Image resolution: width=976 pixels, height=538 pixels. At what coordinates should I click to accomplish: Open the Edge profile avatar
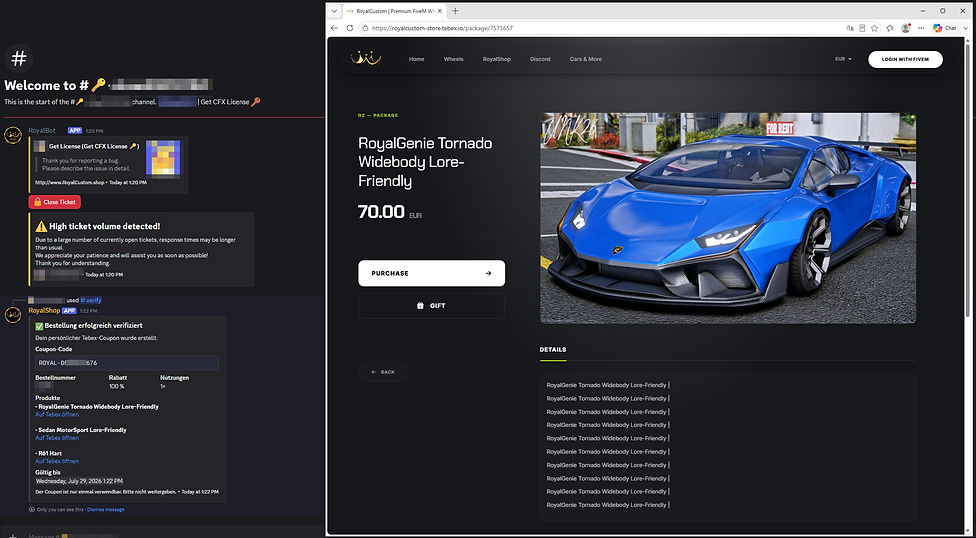pyautogui.click(x=906, y=28)
